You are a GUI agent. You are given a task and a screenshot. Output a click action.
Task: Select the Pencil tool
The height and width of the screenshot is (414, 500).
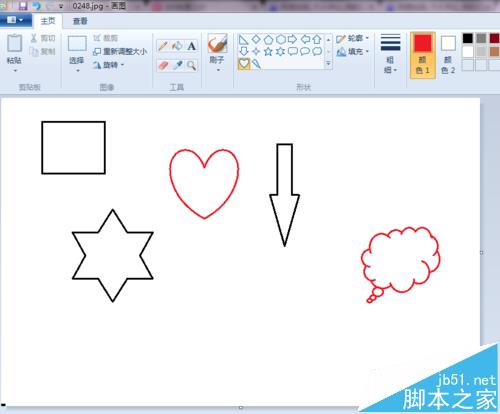pos(163,46)
